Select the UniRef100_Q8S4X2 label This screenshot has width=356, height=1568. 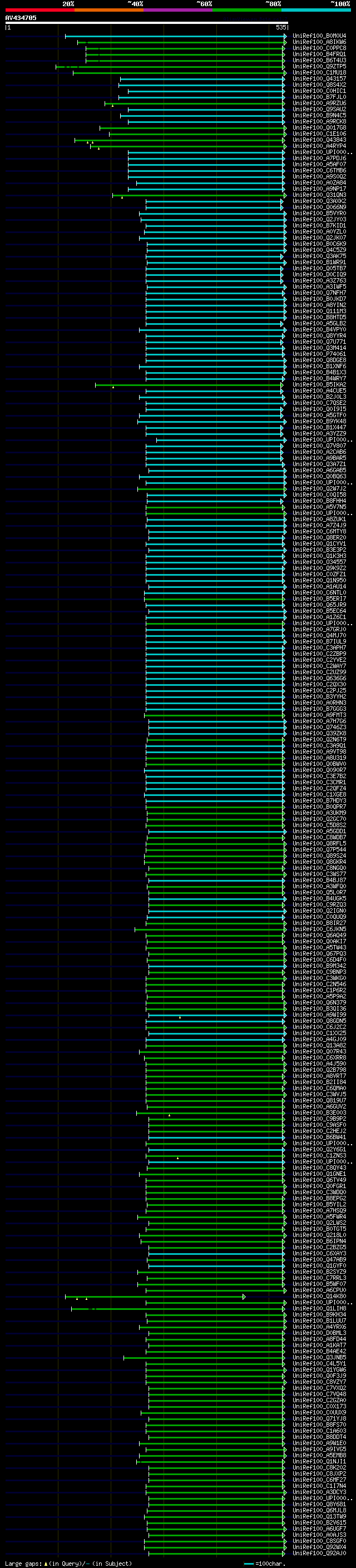[x=319, y=85]
